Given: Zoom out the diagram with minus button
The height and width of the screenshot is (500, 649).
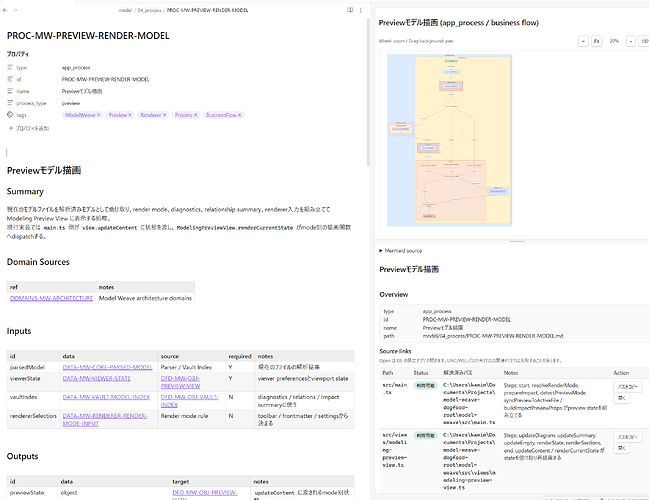Looking at the screenshot, I should [583, 41].
